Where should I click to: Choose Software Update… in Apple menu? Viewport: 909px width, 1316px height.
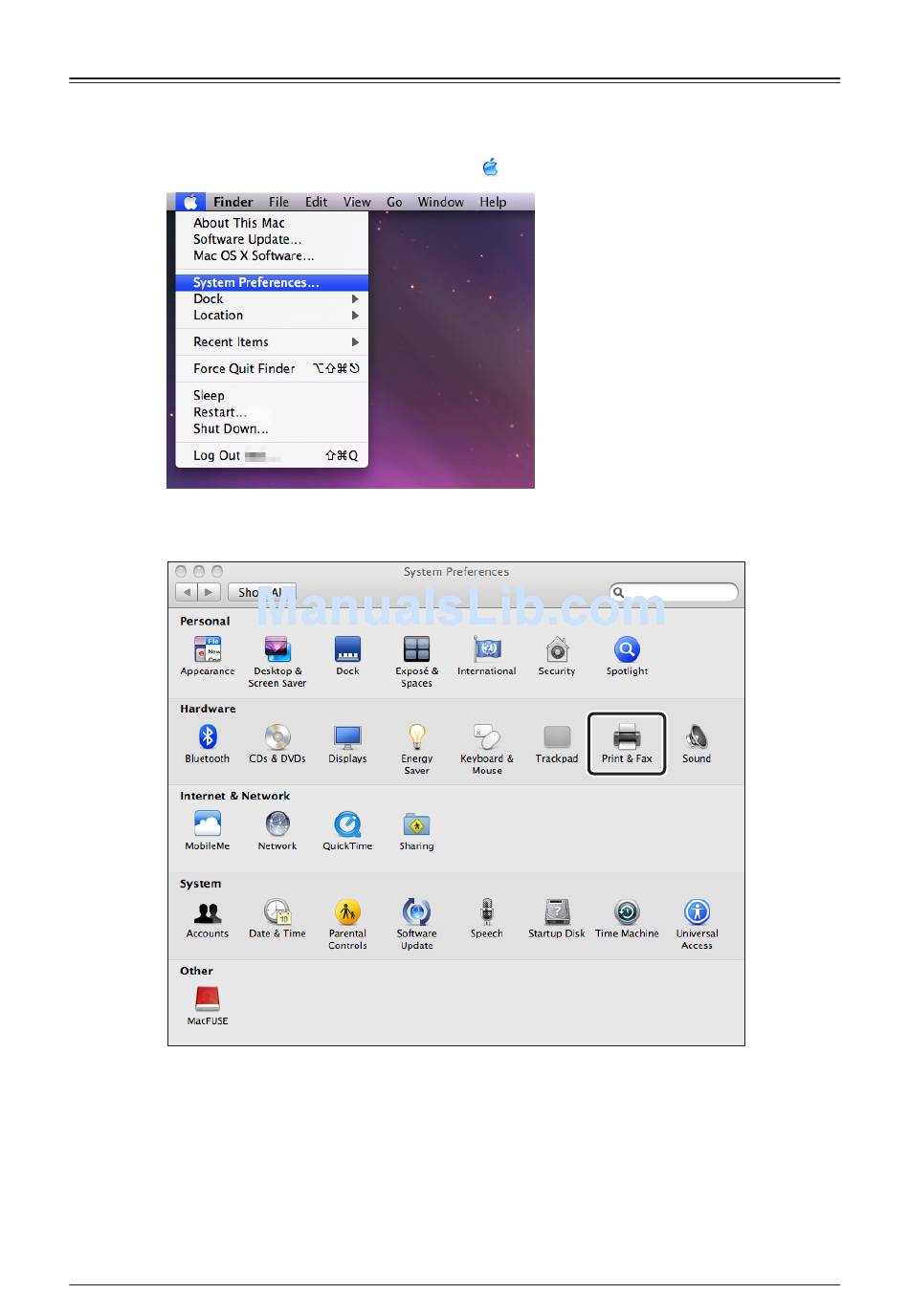tap(272, 239)
